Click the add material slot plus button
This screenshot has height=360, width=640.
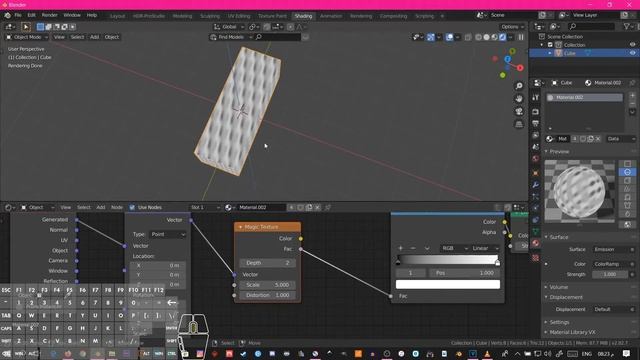point(632,96)
